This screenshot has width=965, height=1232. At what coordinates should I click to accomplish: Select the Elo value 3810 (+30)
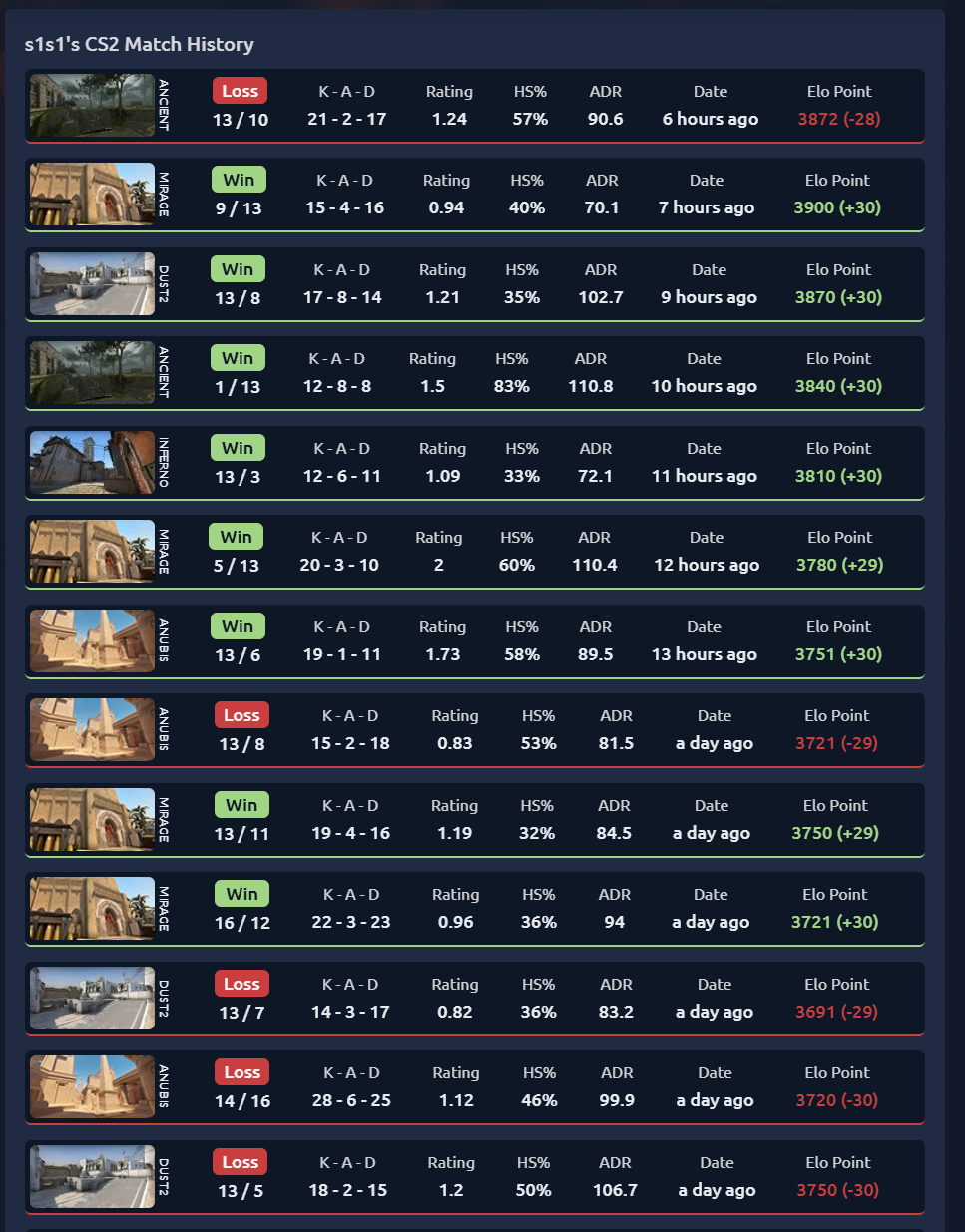tap(838, 476)
